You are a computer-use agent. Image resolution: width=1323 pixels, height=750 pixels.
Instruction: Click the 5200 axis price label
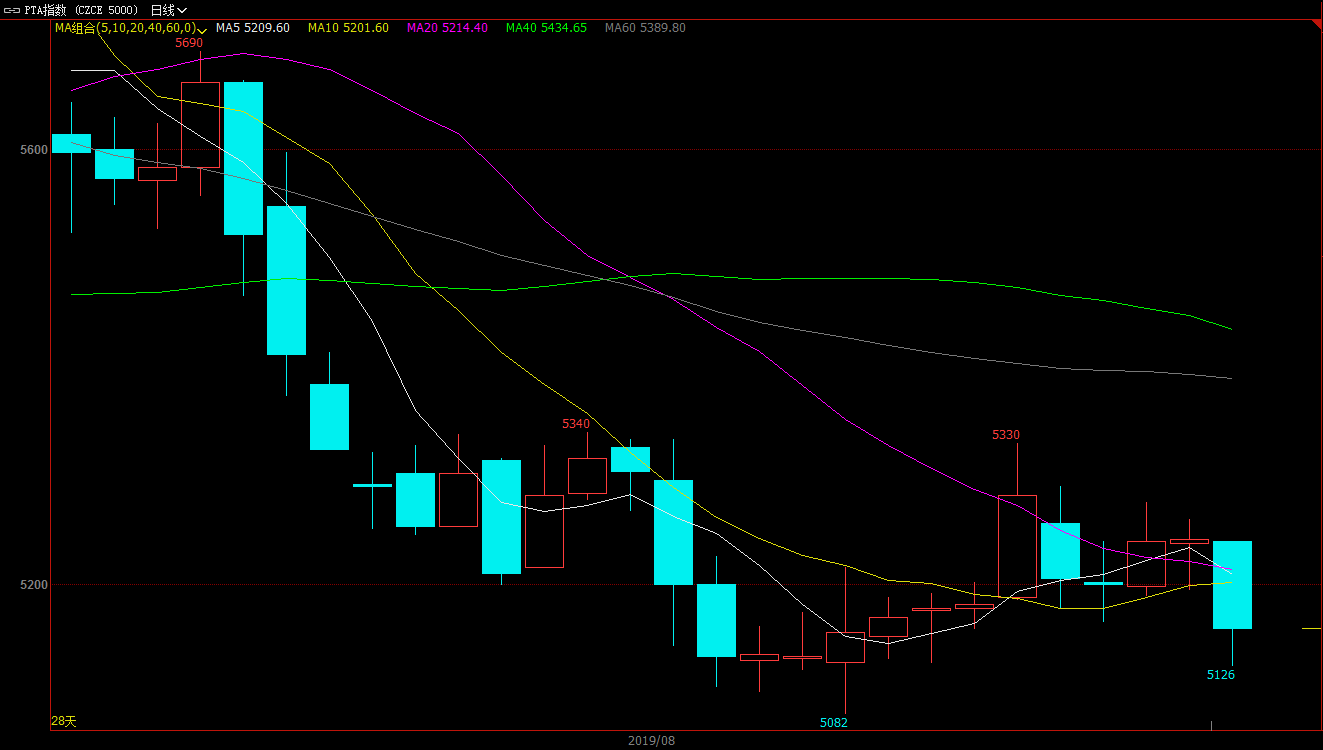[34, 585]
